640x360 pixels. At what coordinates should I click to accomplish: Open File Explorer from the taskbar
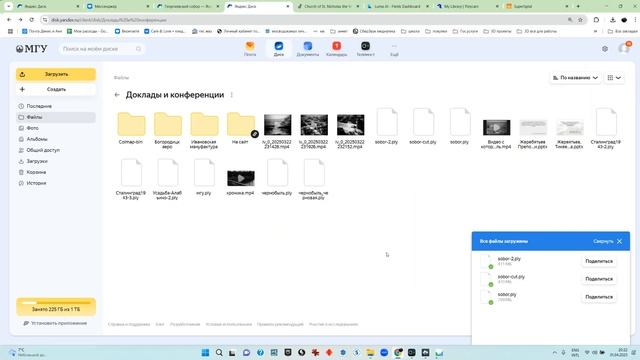(x=370, y=353)
